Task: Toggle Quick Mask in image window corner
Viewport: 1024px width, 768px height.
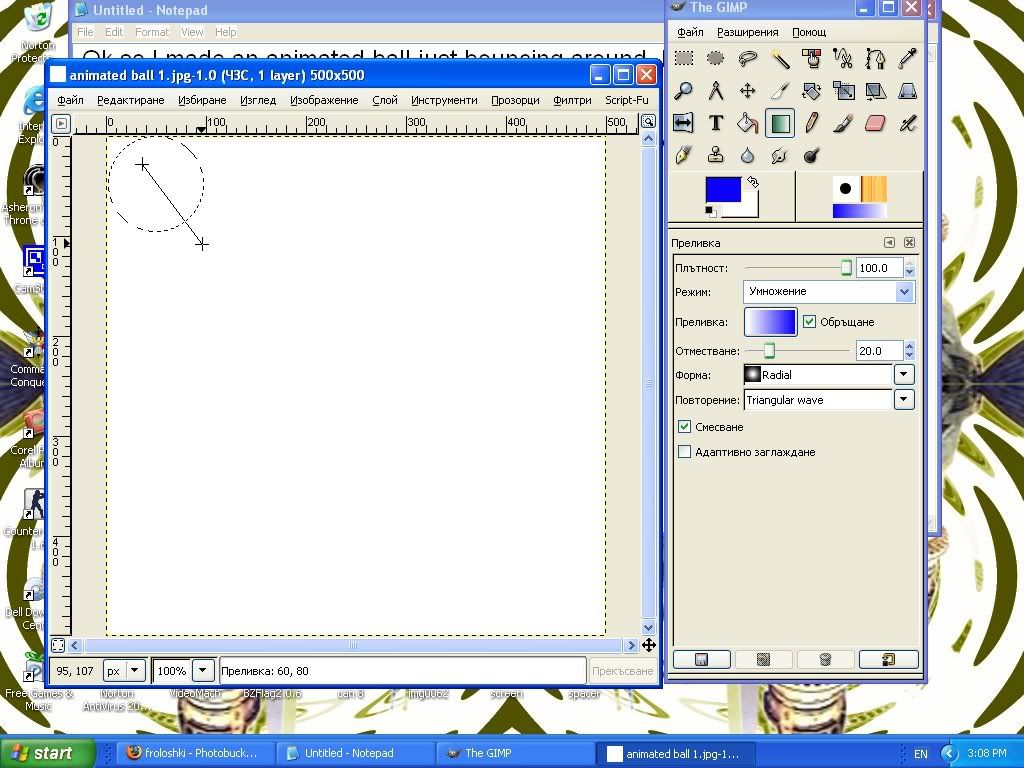Action: pos(58,645)
